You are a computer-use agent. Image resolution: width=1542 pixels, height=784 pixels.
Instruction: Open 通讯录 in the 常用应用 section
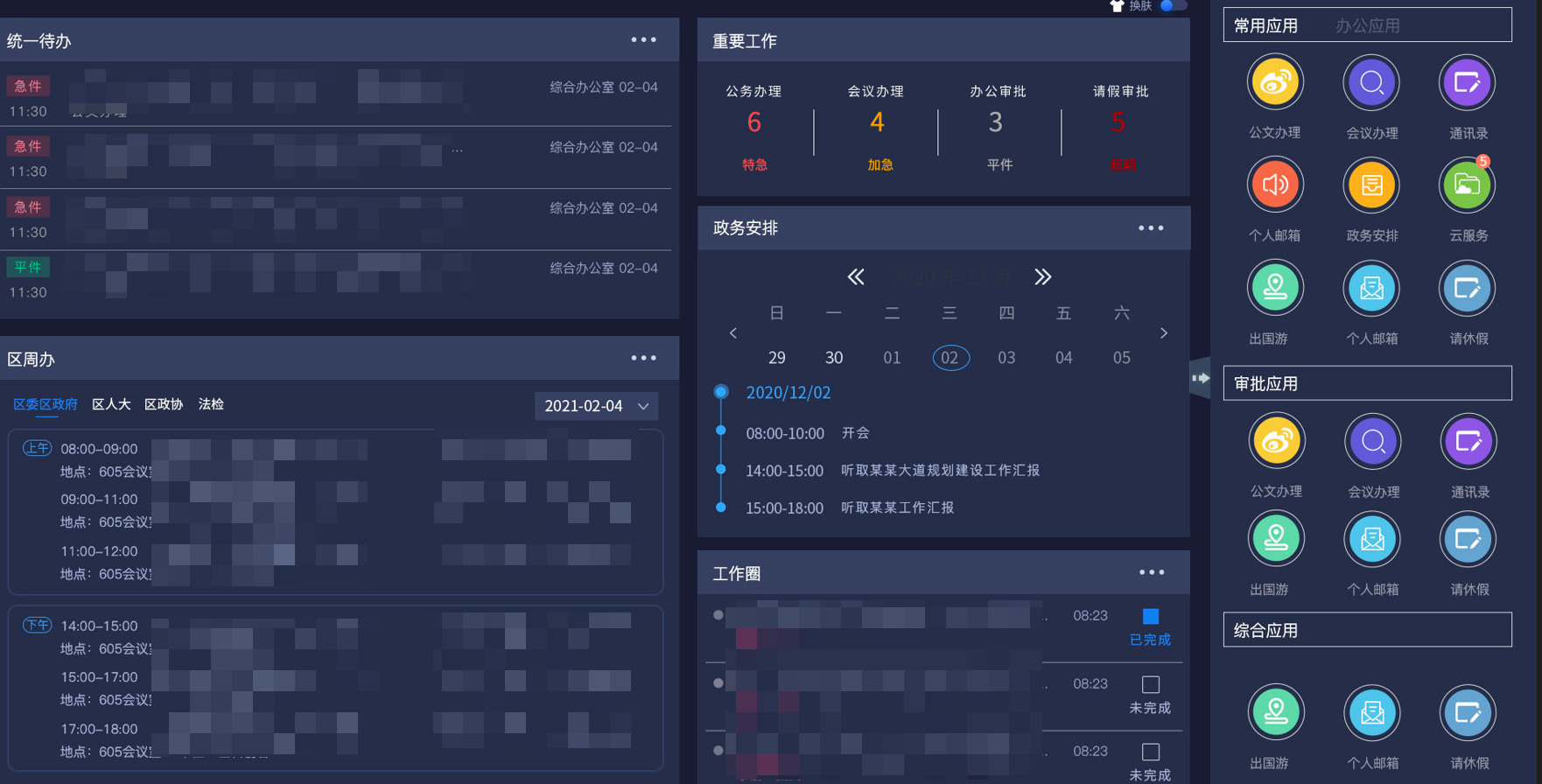point(1468,84)
